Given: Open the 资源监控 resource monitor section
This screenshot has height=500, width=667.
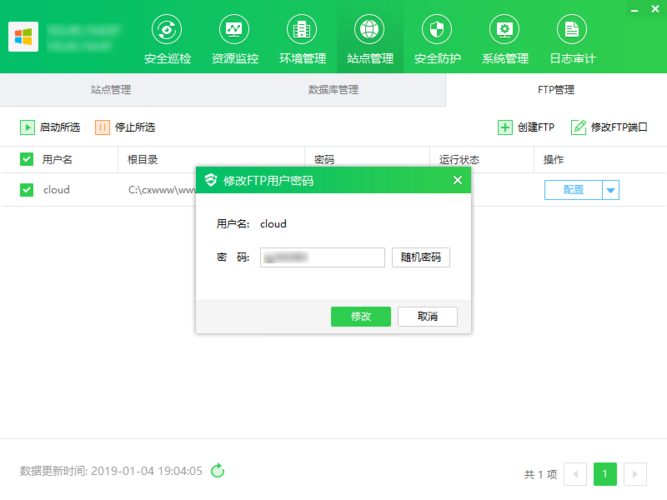Looking at the screenshot, I should [x=235, y=39].
